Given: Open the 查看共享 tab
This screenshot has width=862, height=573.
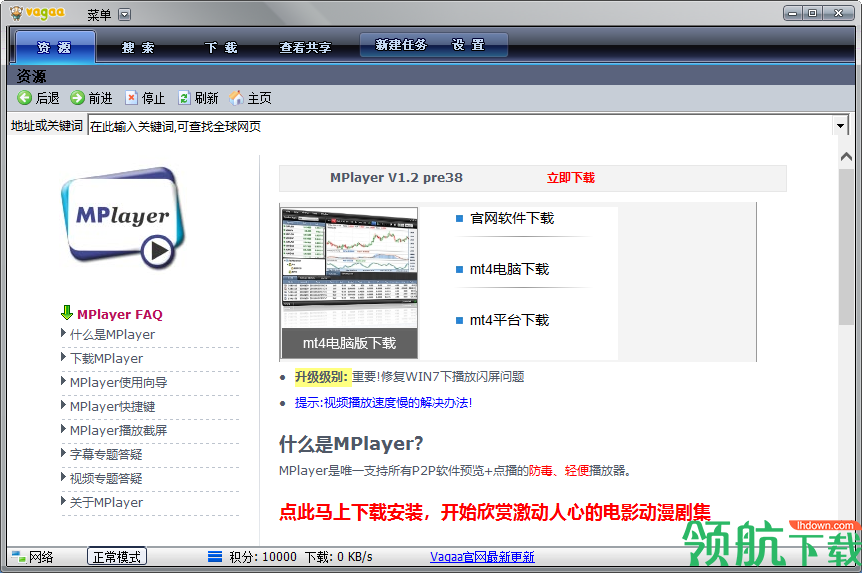Looking at the screenshot, I should [x=305, y=48].
